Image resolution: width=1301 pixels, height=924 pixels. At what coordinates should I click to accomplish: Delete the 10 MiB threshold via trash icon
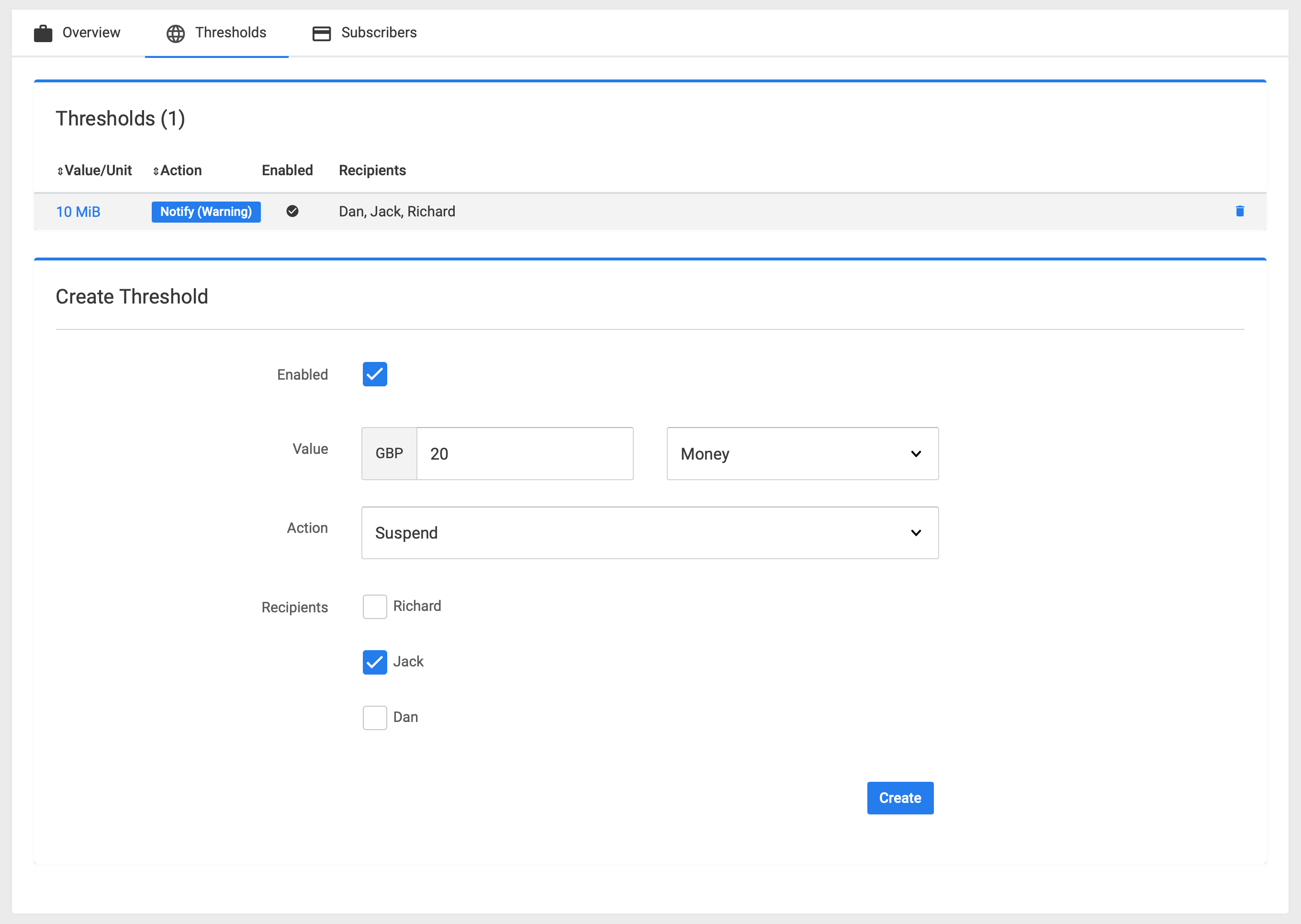[1240, 211]
